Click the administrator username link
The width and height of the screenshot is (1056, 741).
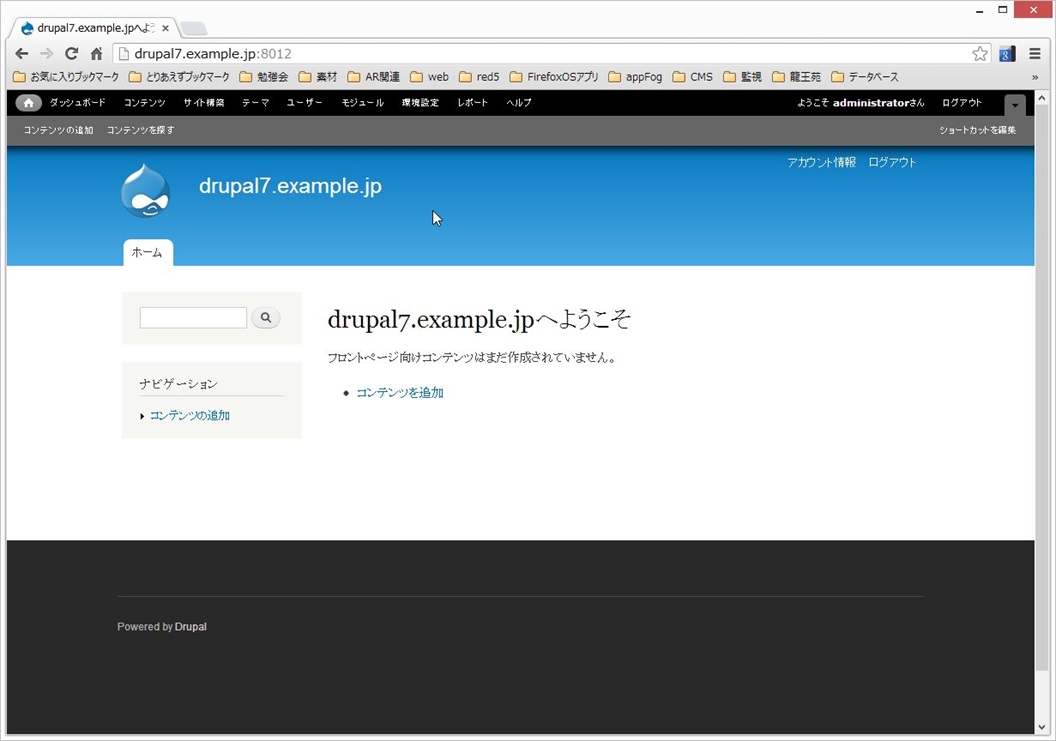871,102
